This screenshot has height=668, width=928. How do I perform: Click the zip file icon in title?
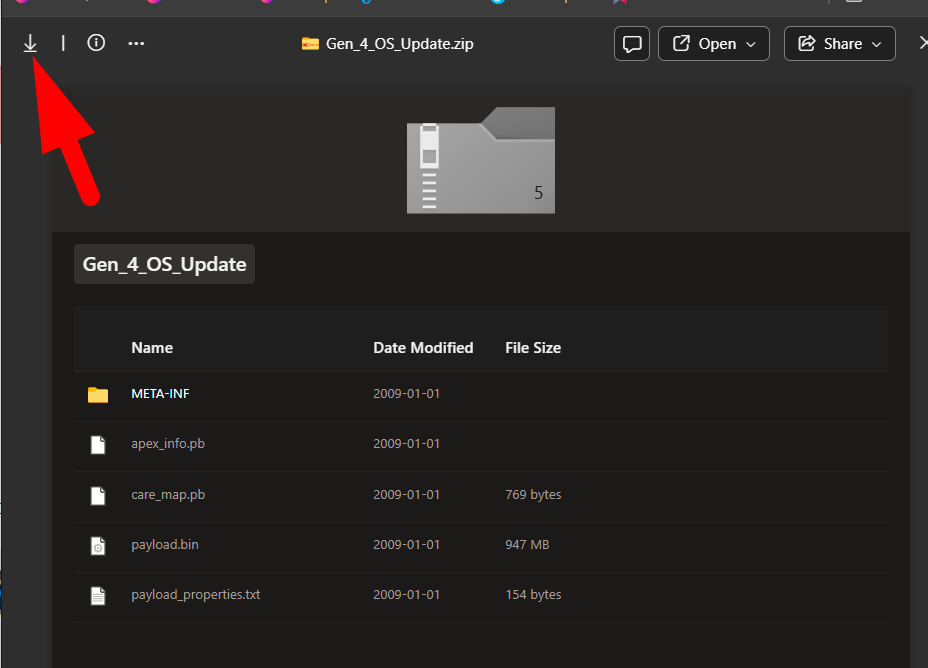click(310, 44)
